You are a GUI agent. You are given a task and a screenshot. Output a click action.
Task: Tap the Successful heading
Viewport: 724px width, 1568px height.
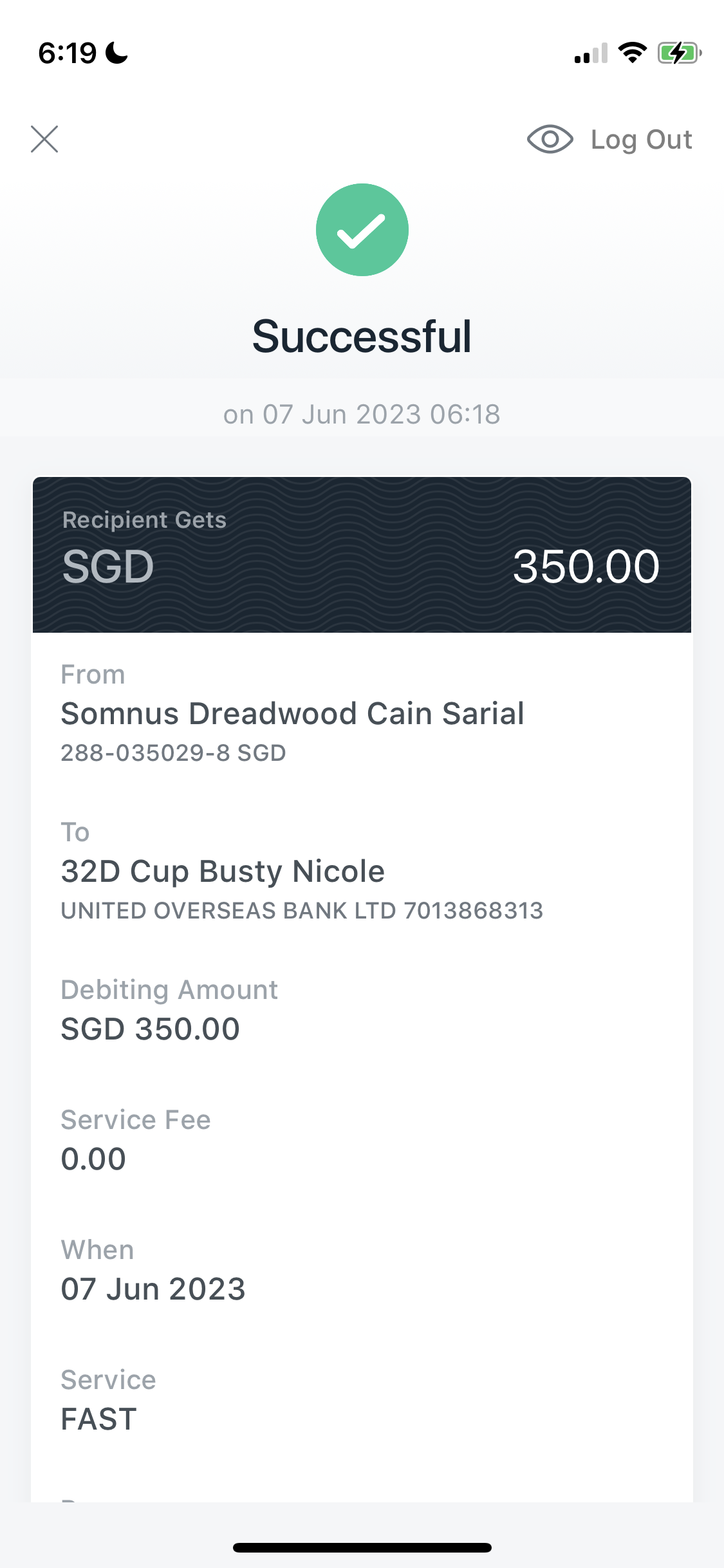362,336
